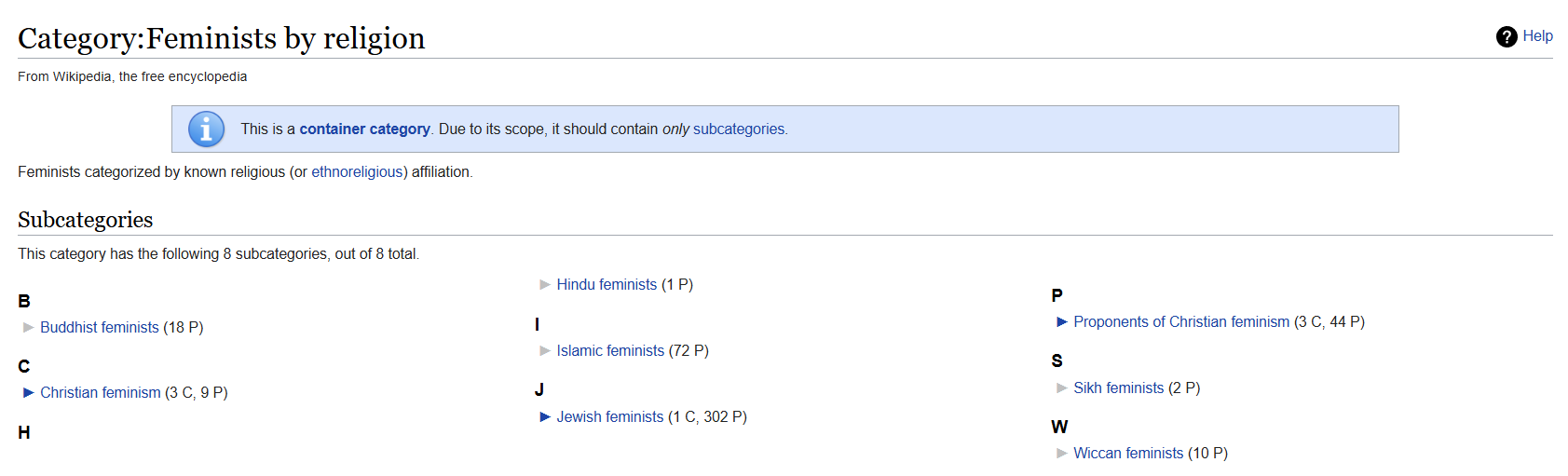Open the Christian feminism category link
1568x476 pixels.
click(101, 393)
